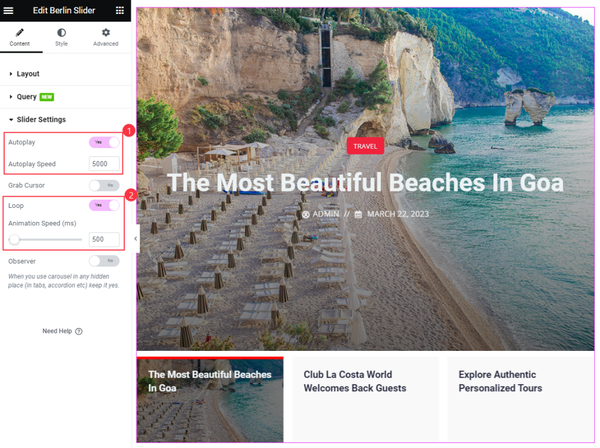Click the Content pencil icon
Image resolution: width=600 pixels, height=448 pixels.
pyautogui.click(x=20, y=32)
